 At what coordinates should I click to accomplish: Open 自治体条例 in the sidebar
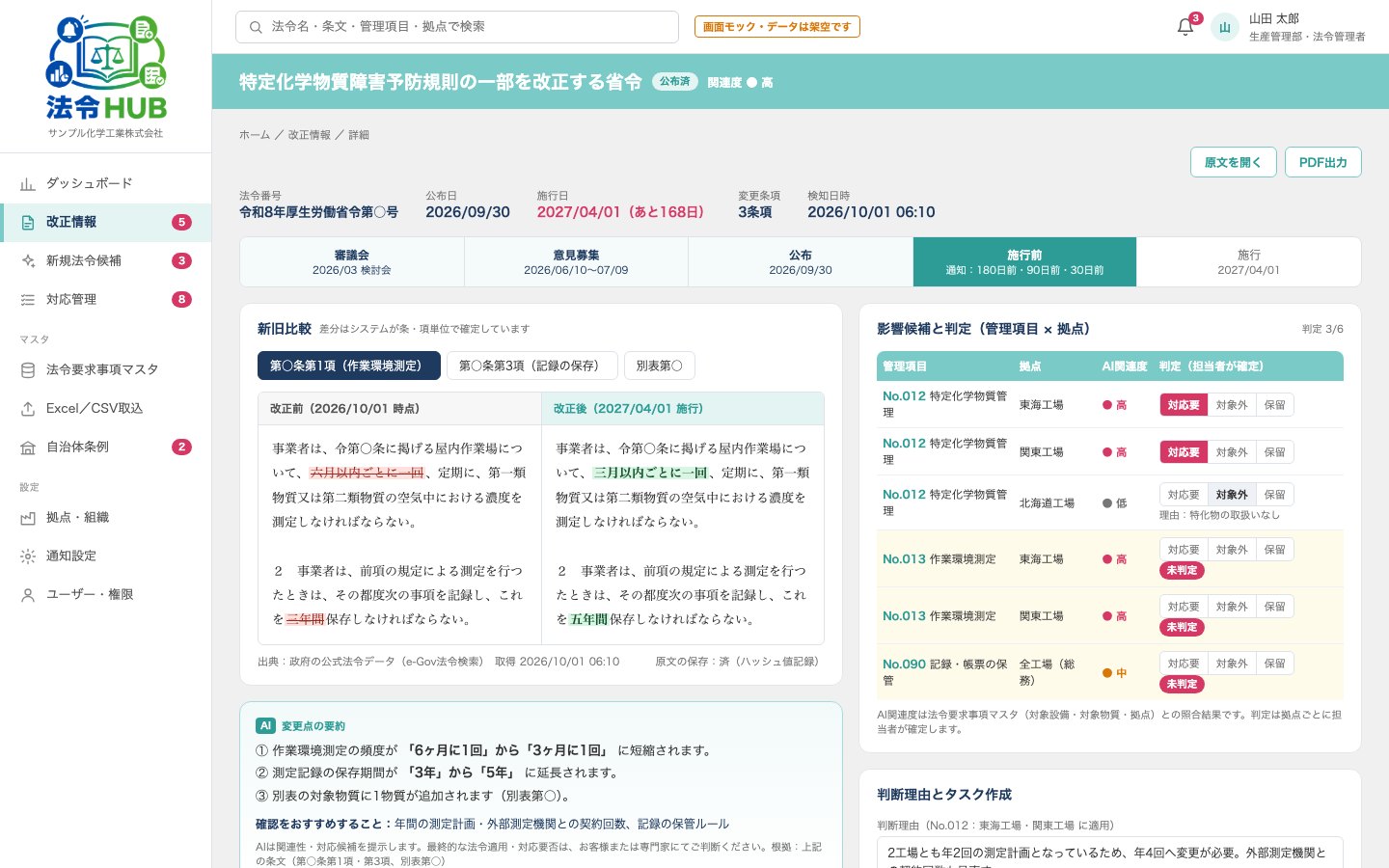(x=106, y=447)
